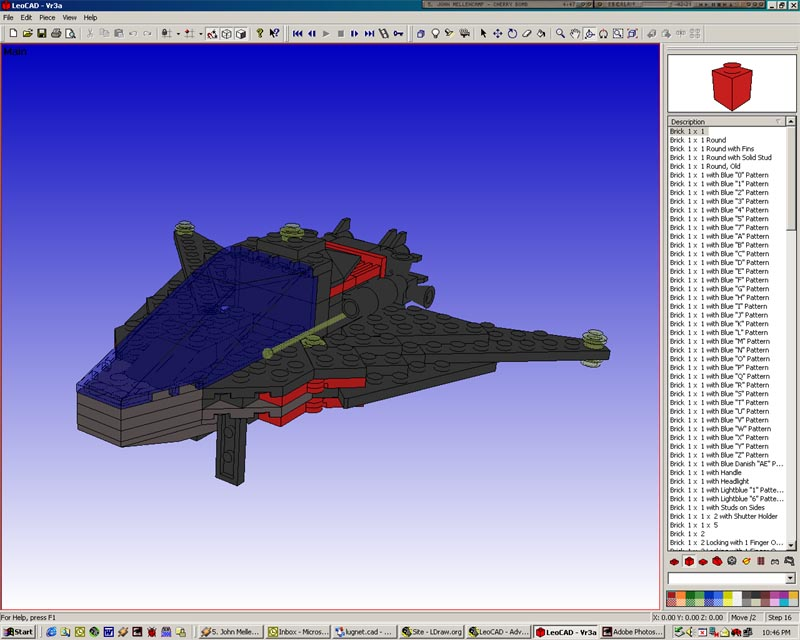Click the Description column header sort arrow
Image resolution: width=800 pixels, height=640 pixels.
tap(778, 122)
